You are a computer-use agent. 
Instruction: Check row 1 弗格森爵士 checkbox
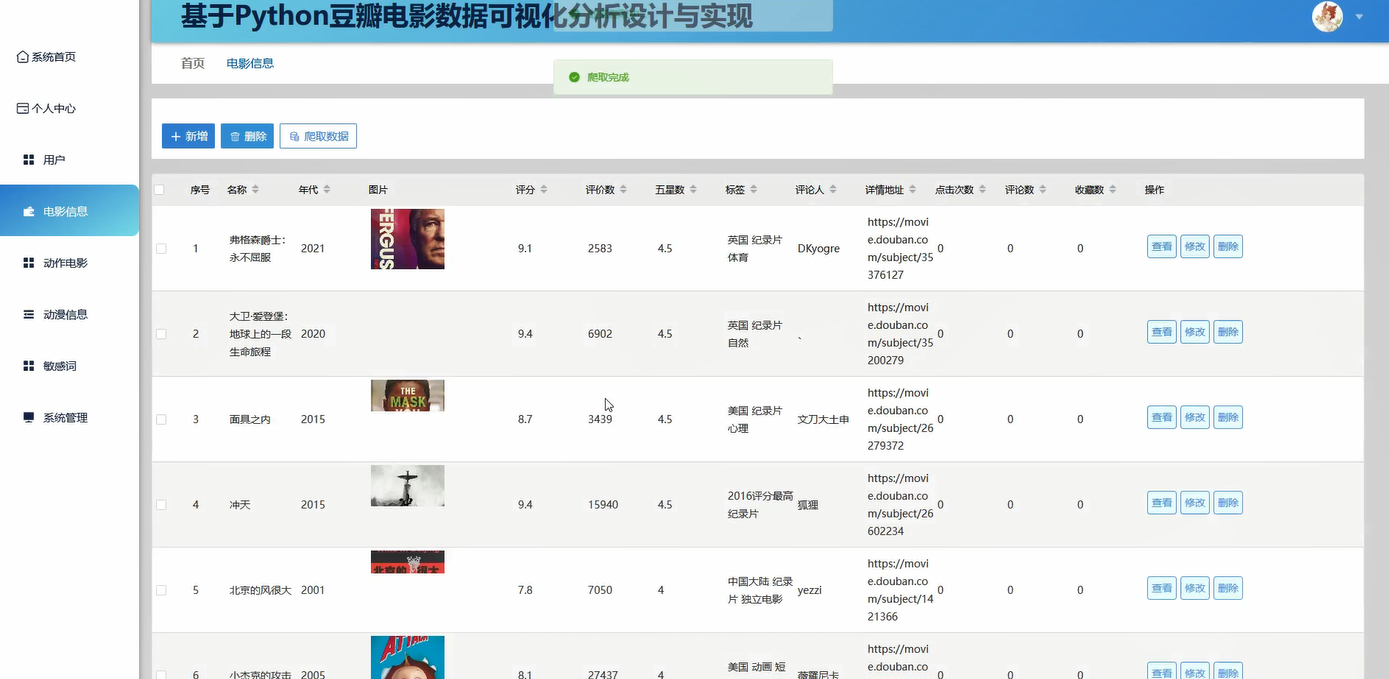pos(161,248)
